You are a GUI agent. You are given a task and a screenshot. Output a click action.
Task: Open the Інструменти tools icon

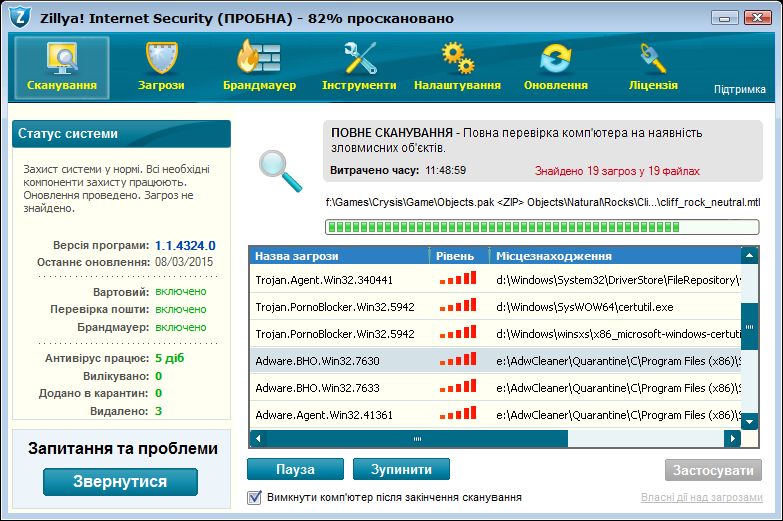359,59
